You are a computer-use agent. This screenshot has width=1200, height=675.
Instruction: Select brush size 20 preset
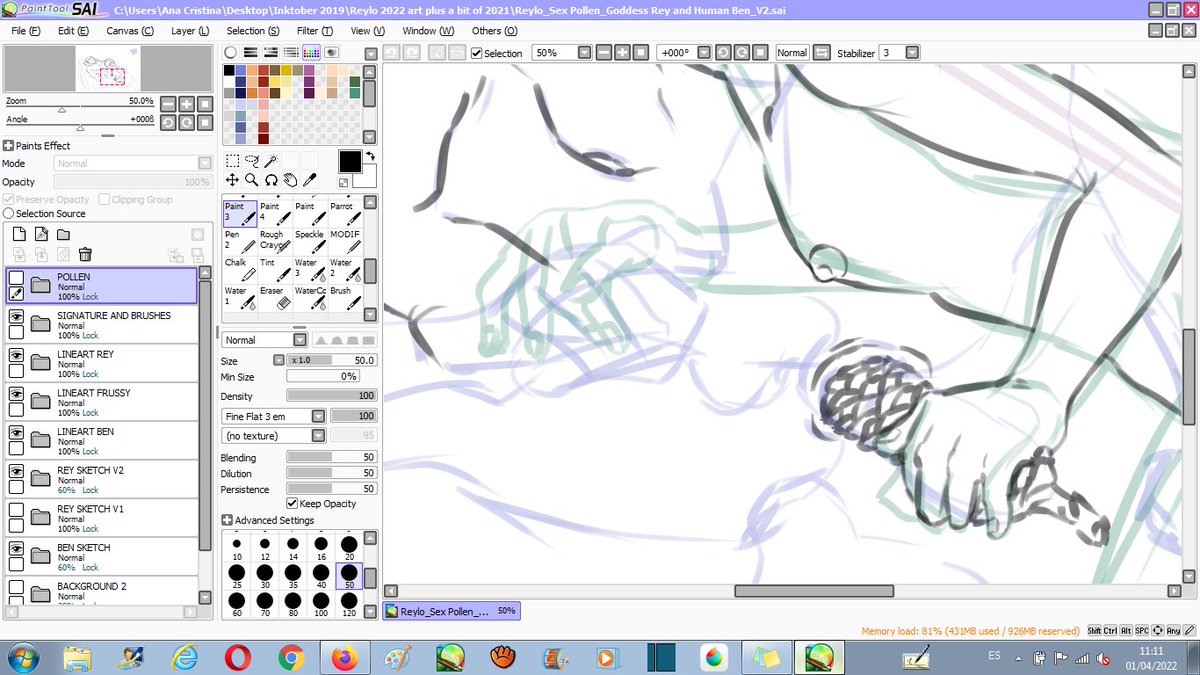click(349, 549)
